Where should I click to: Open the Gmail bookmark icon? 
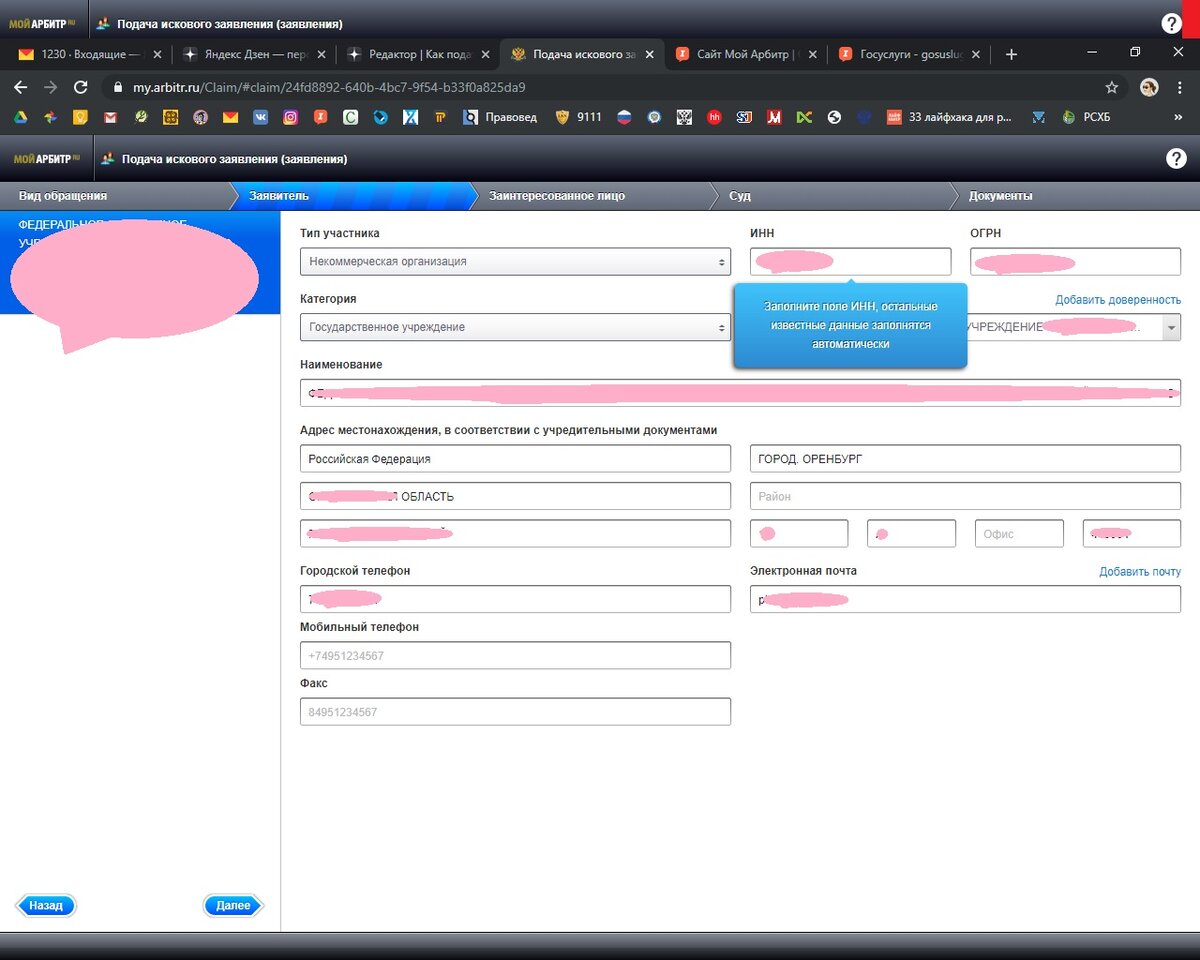111,117
